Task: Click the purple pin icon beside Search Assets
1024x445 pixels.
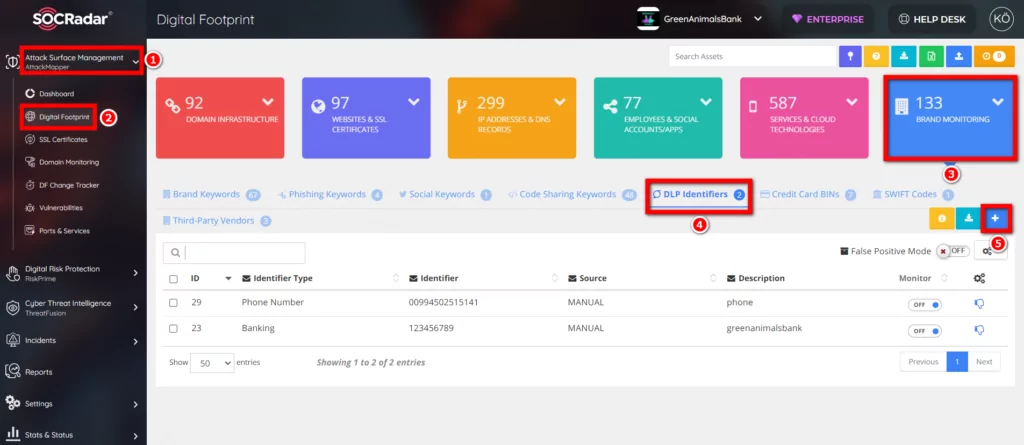Action: [850, 56]
